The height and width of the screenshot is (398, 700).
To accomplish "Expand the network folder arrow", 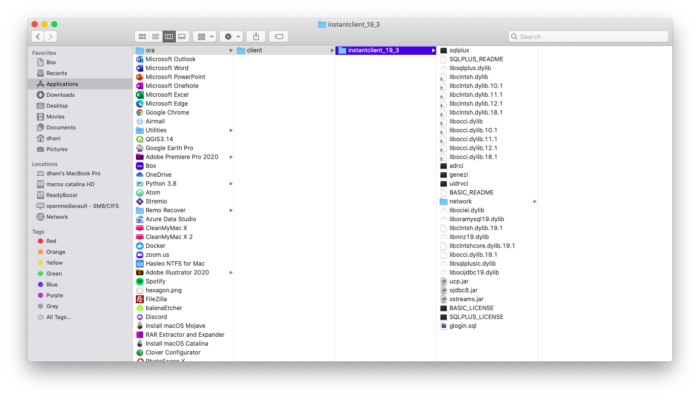I will point(534,201).
